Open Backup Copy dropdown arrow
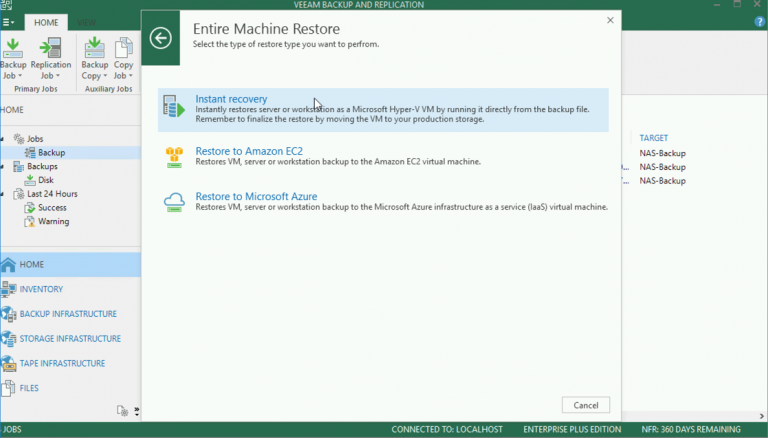768x438 pixels. 105,76
